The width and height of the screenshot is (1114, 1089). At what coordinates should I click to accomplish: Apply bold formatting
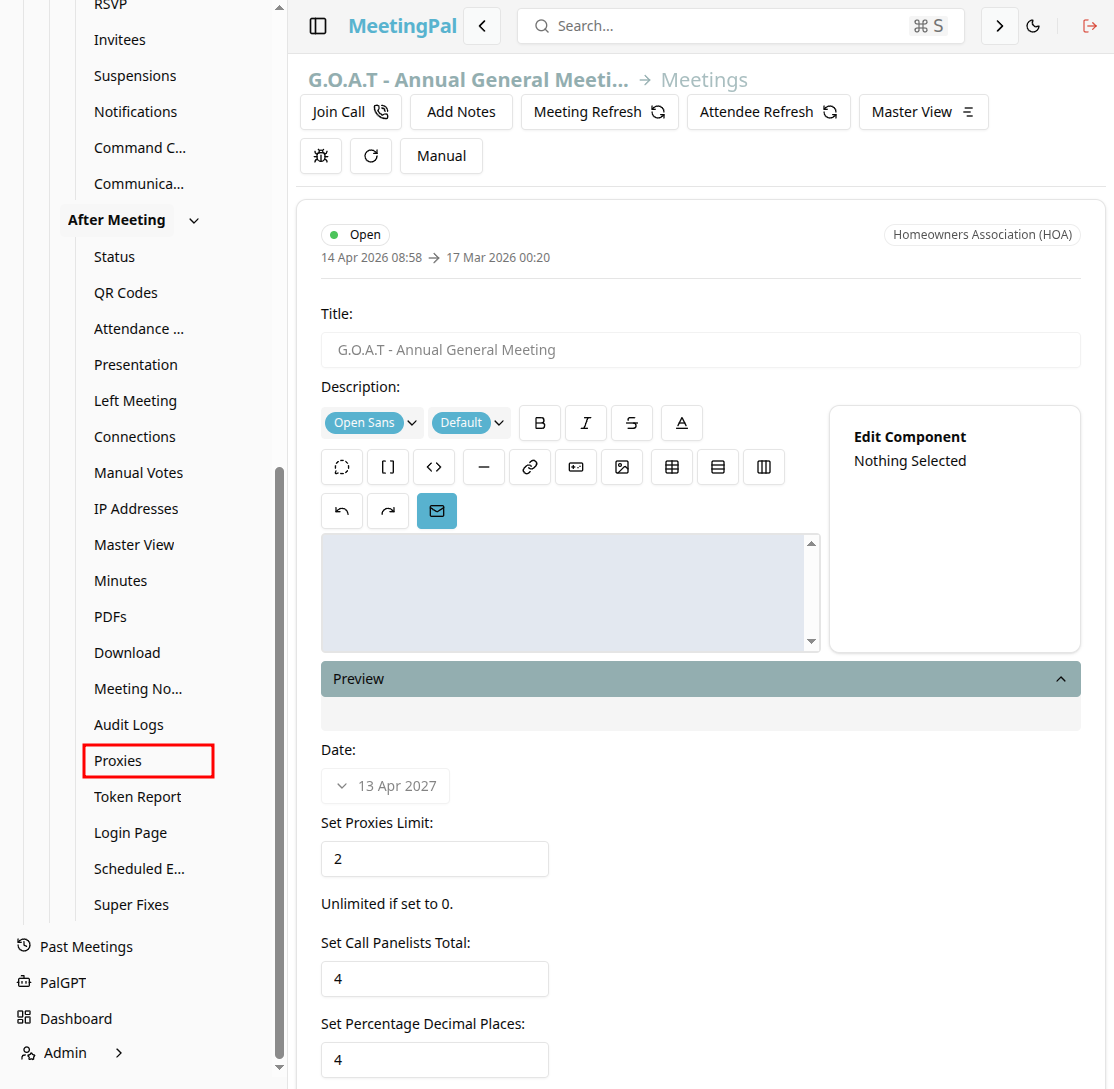point(540,423)
